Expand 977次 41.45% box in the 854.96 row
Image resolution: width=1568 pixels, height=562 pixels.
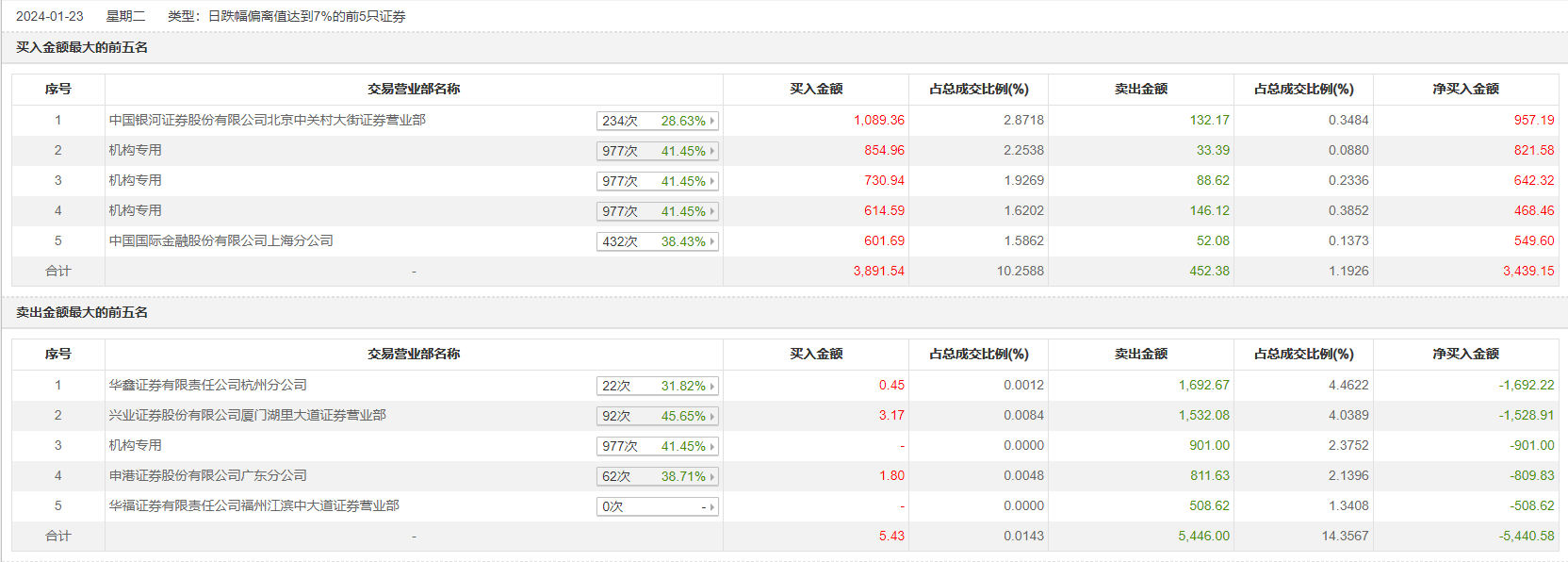click(657, 151)
